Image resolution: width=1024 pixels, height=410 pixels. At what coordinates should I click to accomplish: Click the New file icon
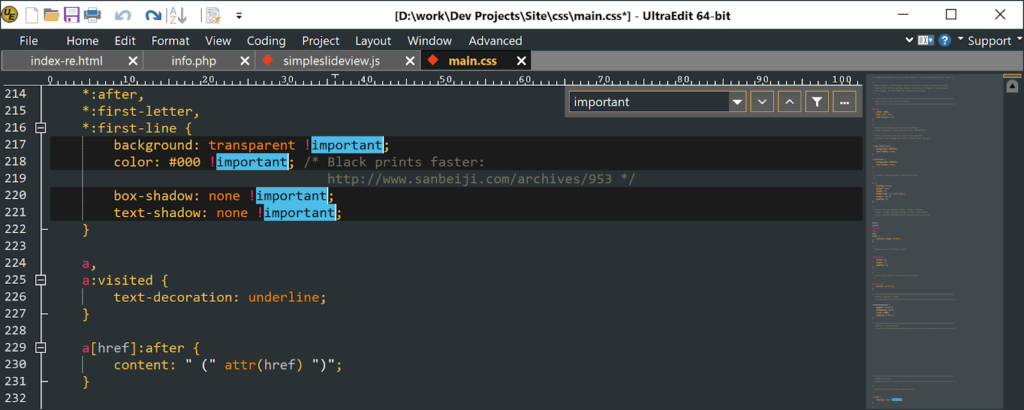point(32,15)
